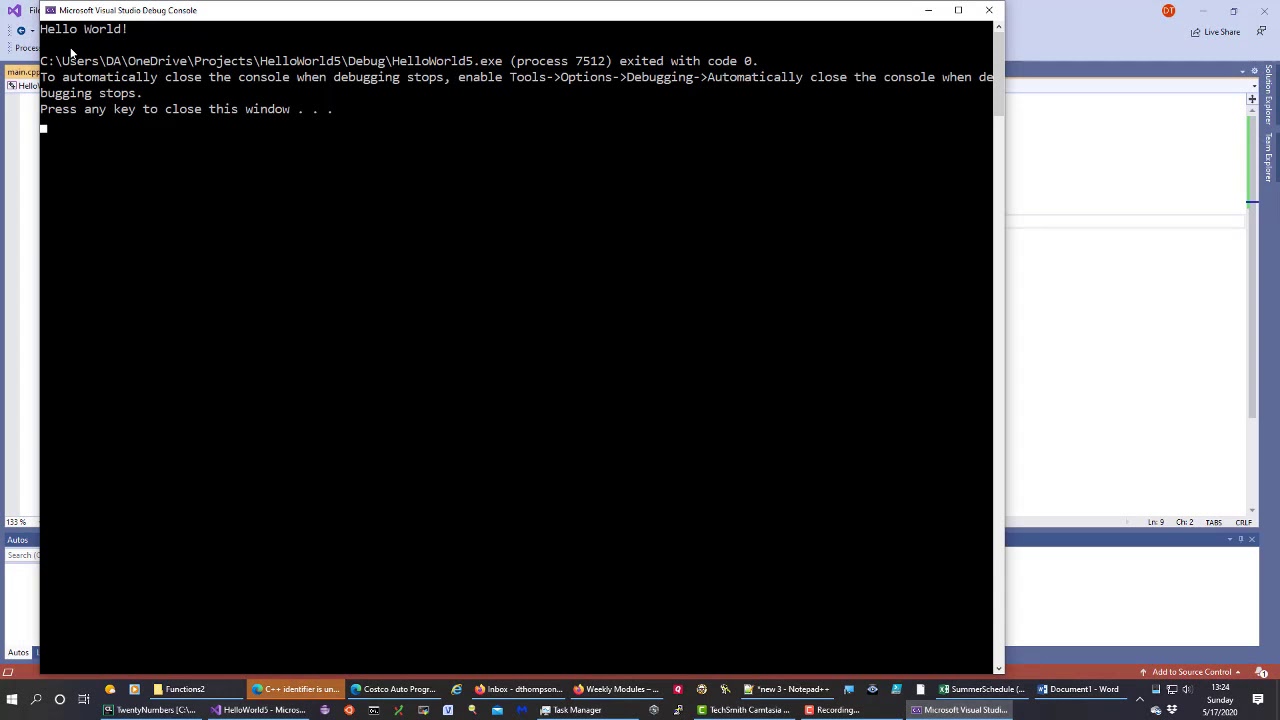Switch to C++ identifier Edge tab on taskbar
1280x720 pixels.
click(x=296, y=689)
